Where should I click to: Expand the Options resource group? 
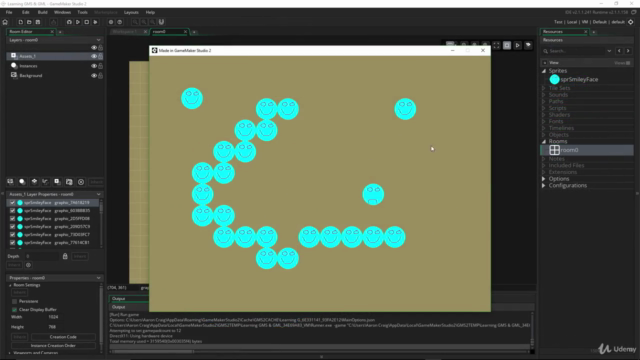pyautogui.click(x=544, y=179)
